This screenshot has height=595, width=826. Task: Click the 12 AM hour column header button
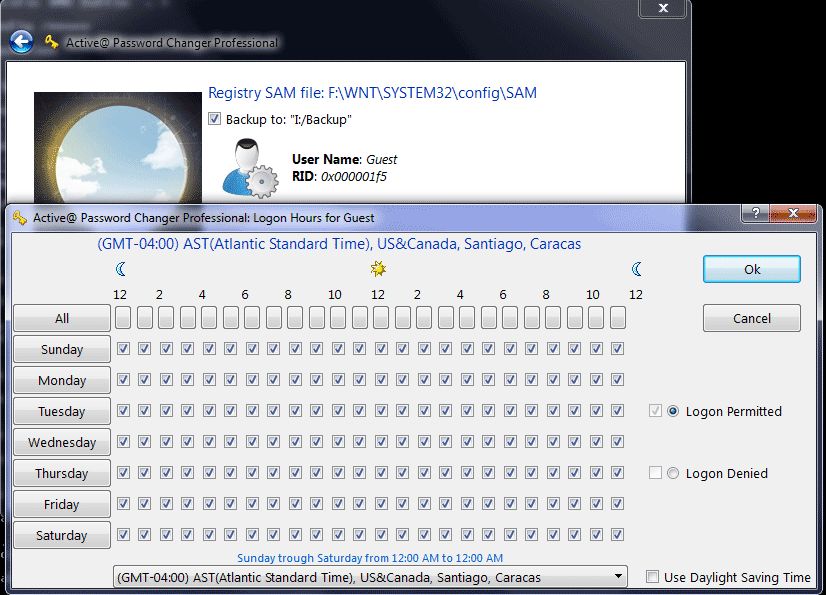[x=123, y=317]
